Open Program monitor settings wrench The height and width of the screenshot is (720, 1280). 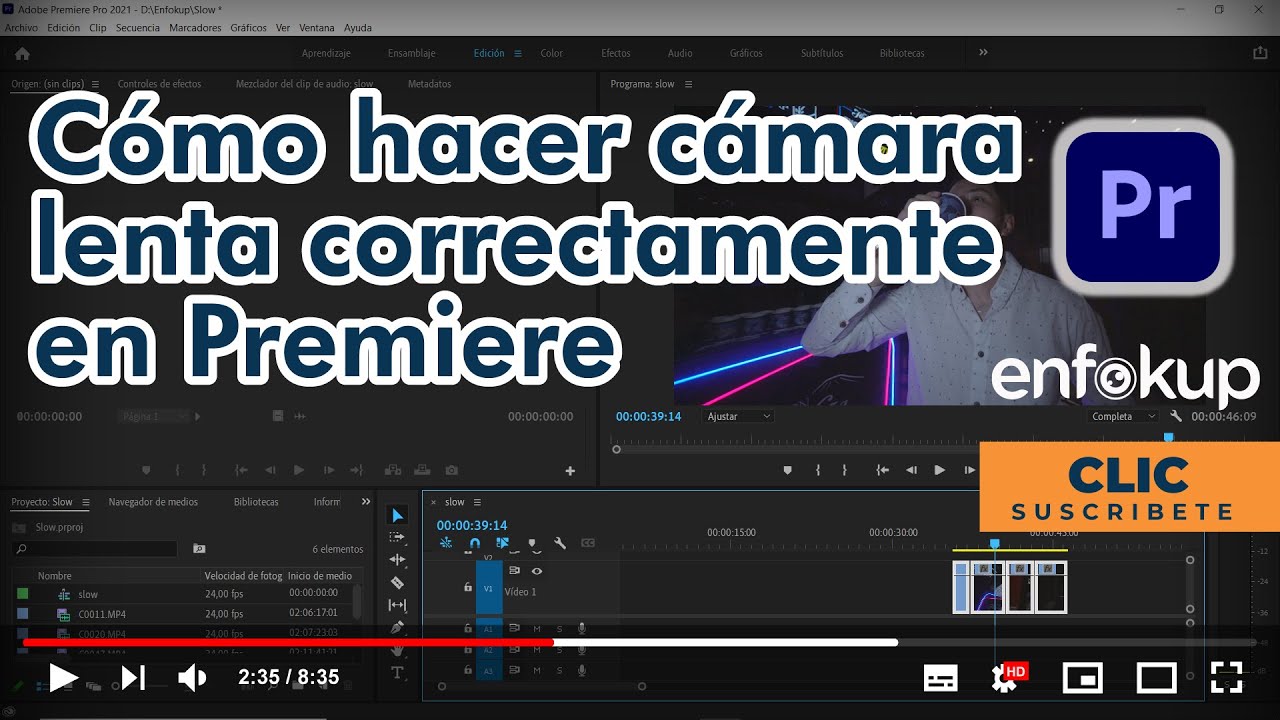coord(1176,416)
